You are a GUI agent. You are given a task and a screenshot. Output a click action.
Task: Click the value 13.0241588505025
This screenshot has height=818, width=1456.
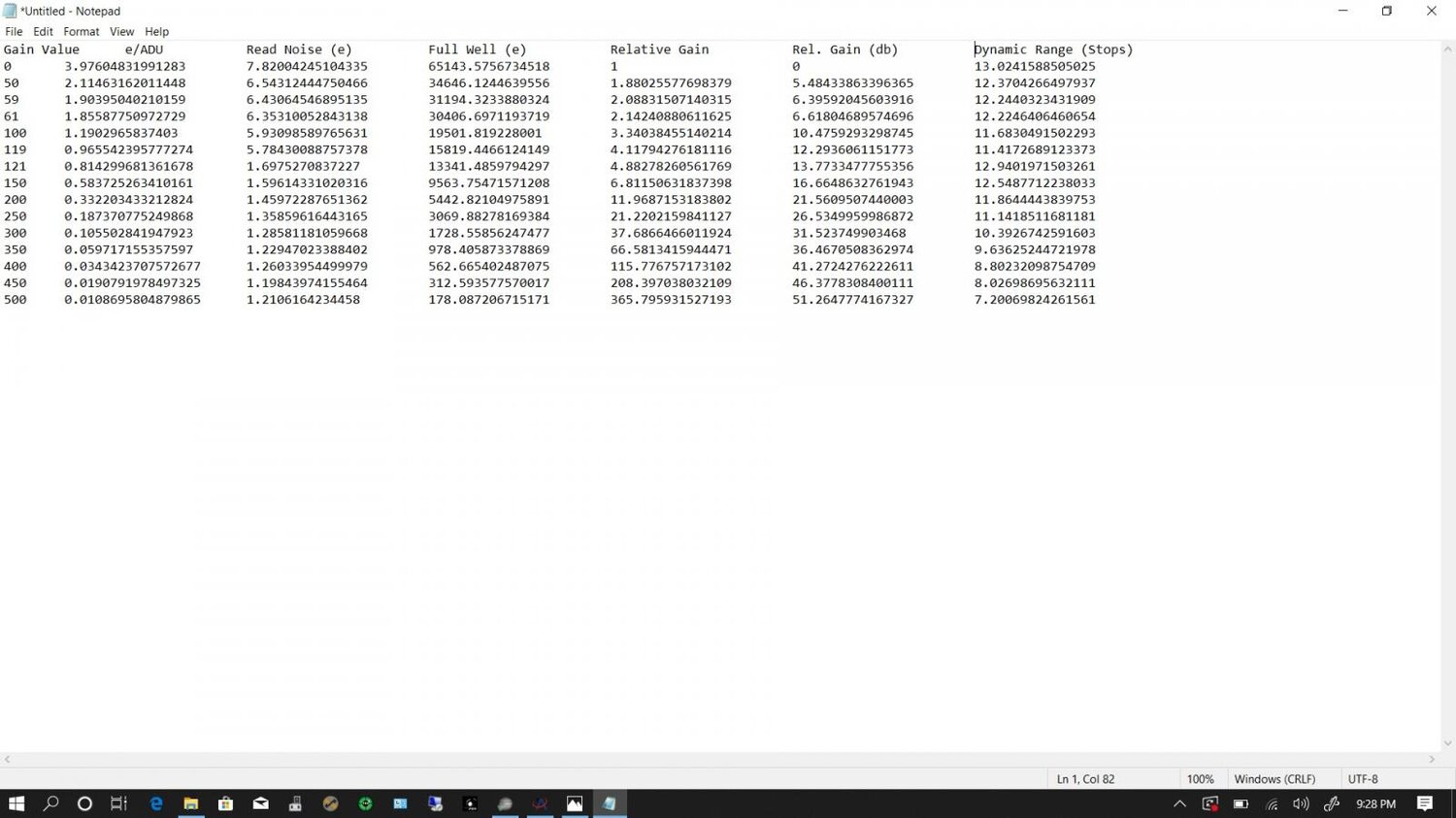pyautogui.click(x=1035, y=66)
